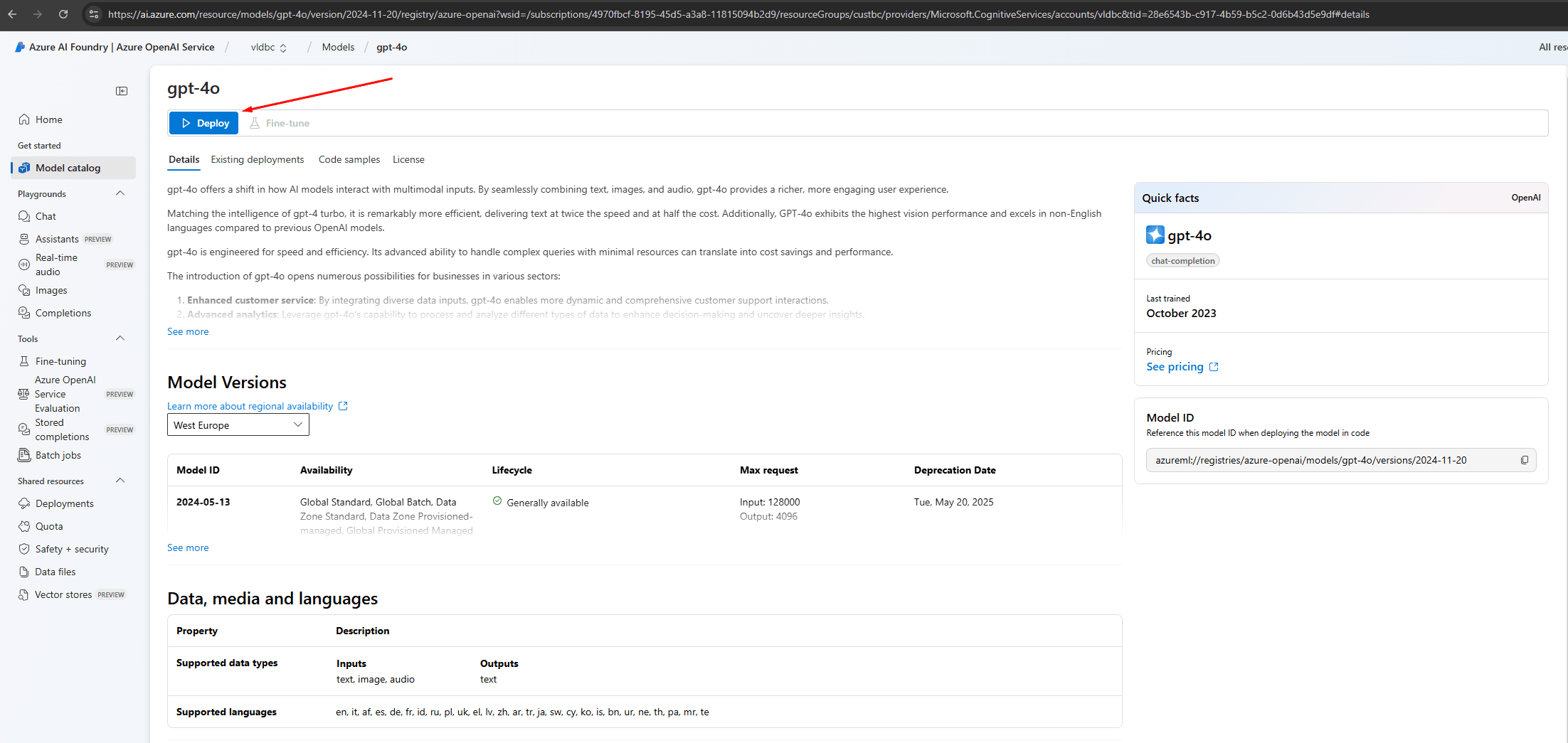Click the Real-time audio icon
Image resolution: width=1568 pixels, height=743 pixels.
(x=24, y=264)
